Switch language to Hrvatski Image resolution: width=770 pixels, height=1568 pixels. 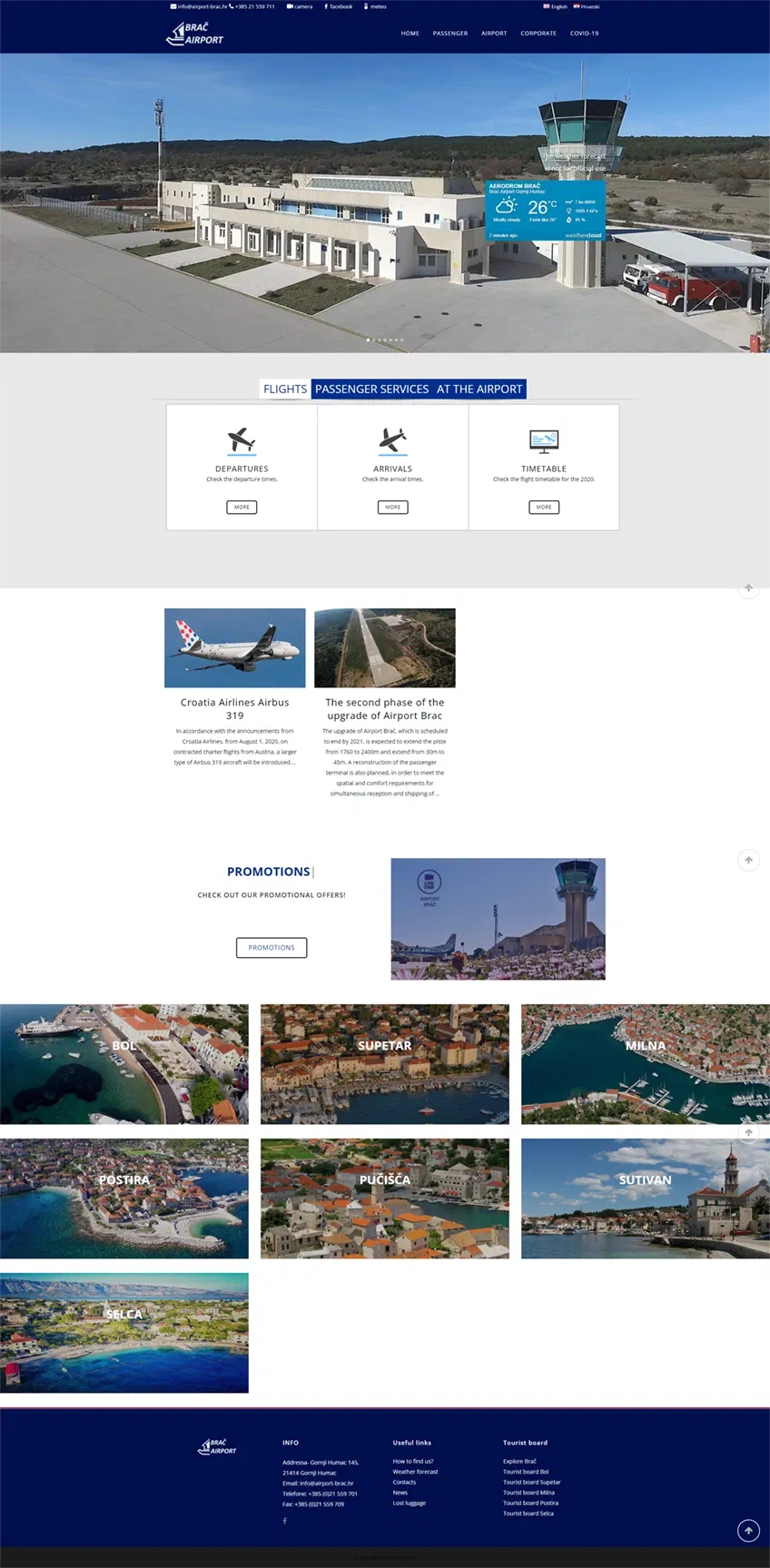[587, 6]
